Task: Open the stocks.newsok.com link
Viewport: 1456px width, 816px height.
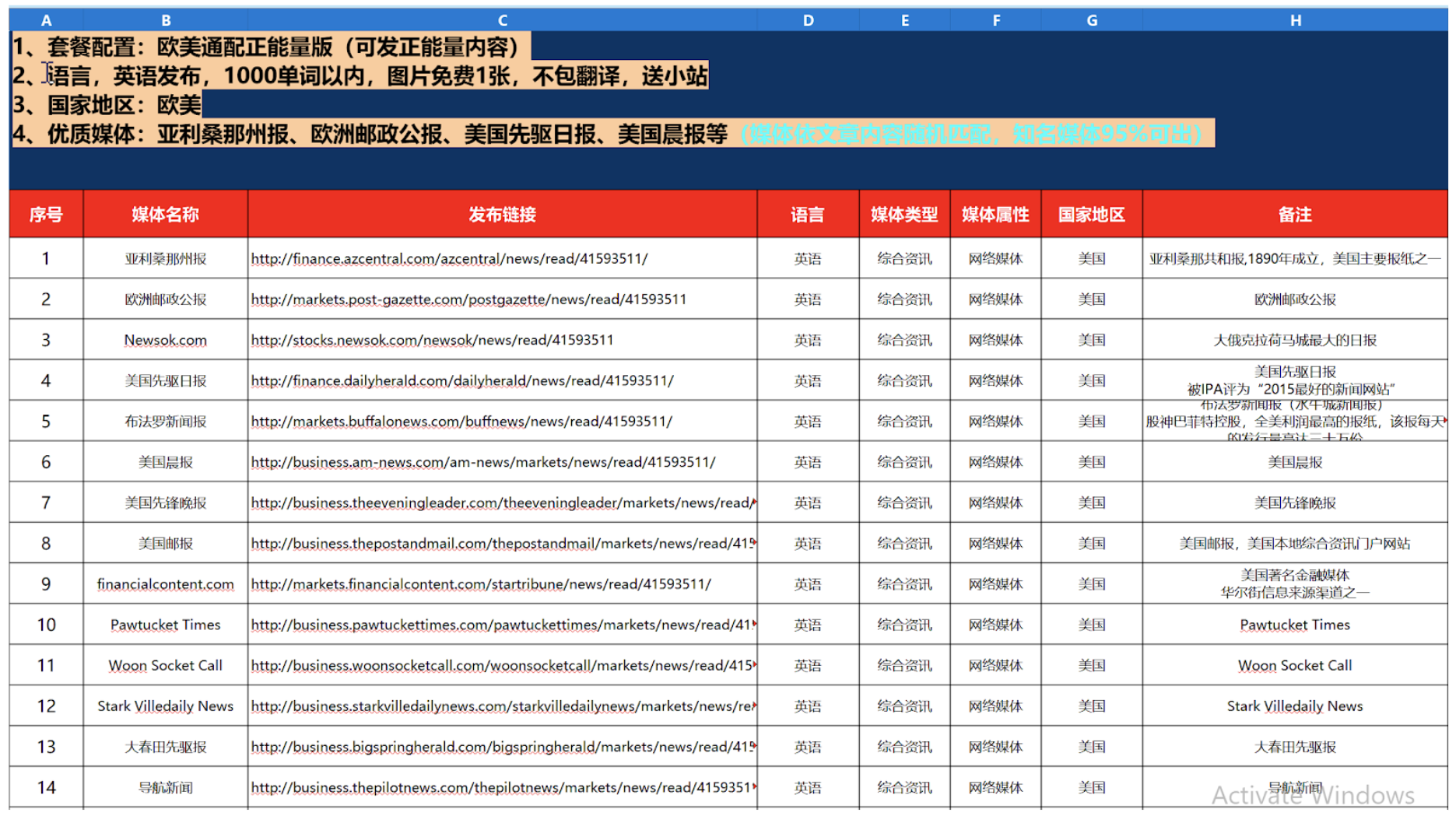Action: click(x=432, y=340)
